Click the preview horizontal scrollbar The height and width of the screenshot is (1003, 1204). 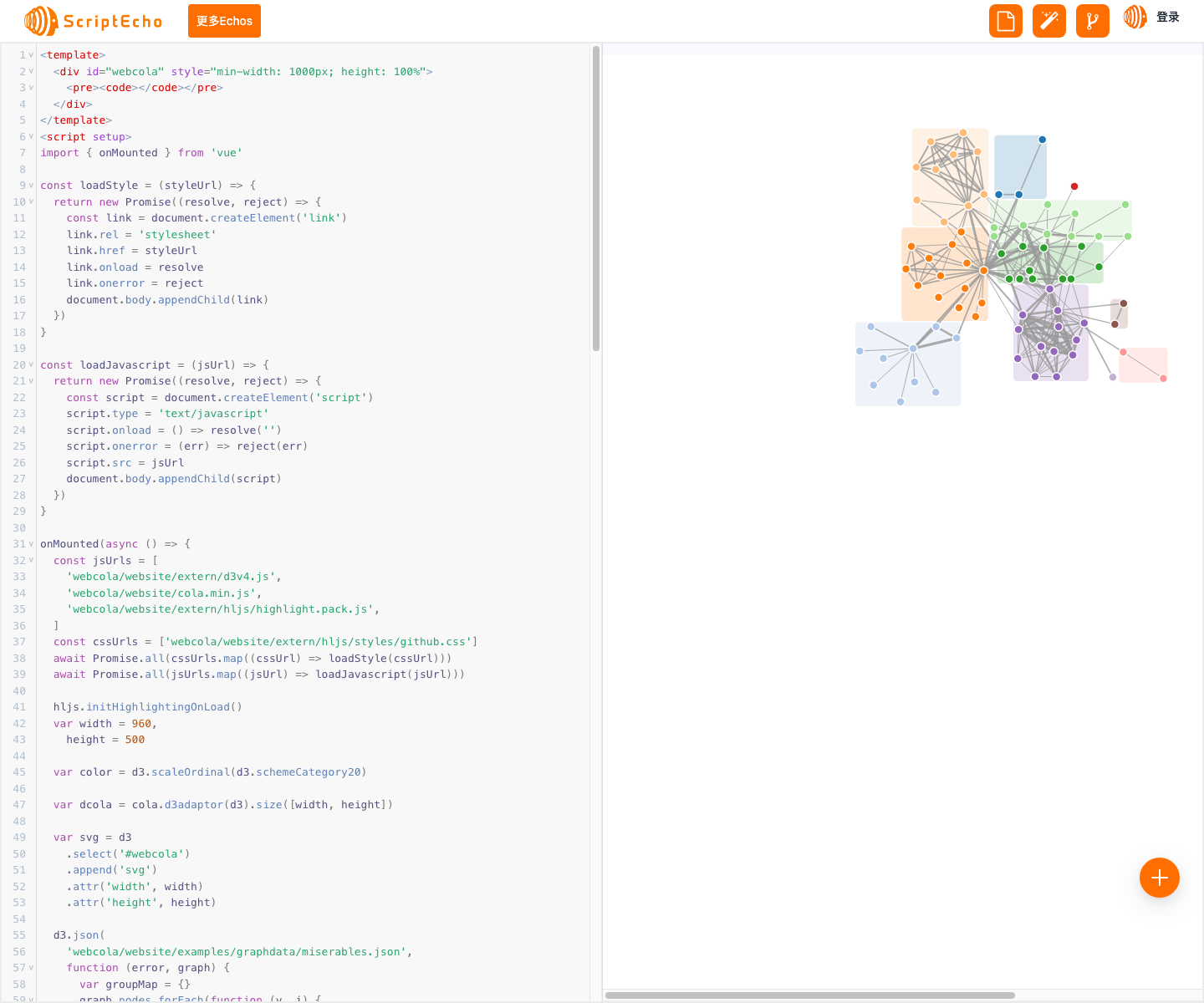(x=809, y=995)
